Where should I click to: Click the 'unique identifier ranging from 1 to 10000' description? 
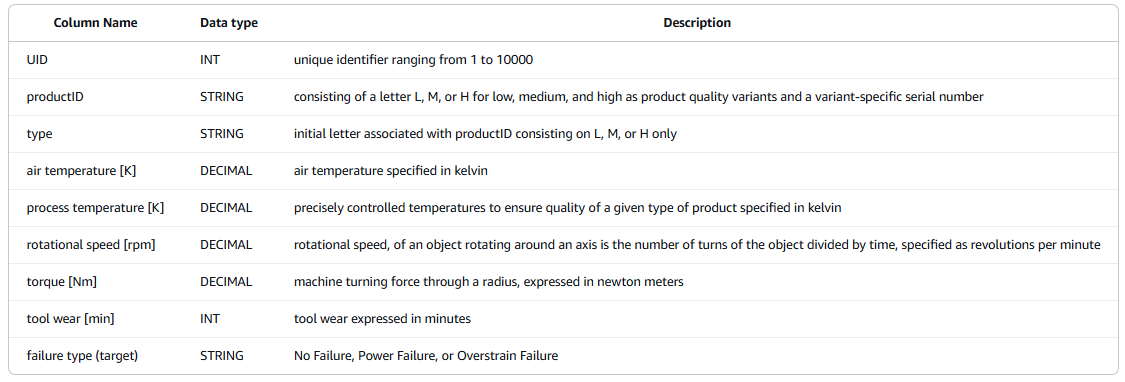[413, 60]
